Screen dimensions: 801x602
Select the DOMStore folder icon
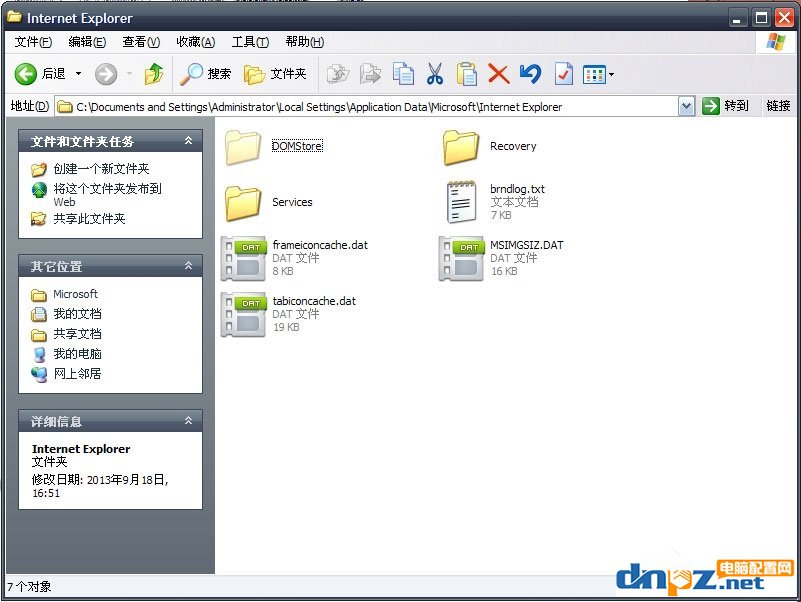pos(243,147)
